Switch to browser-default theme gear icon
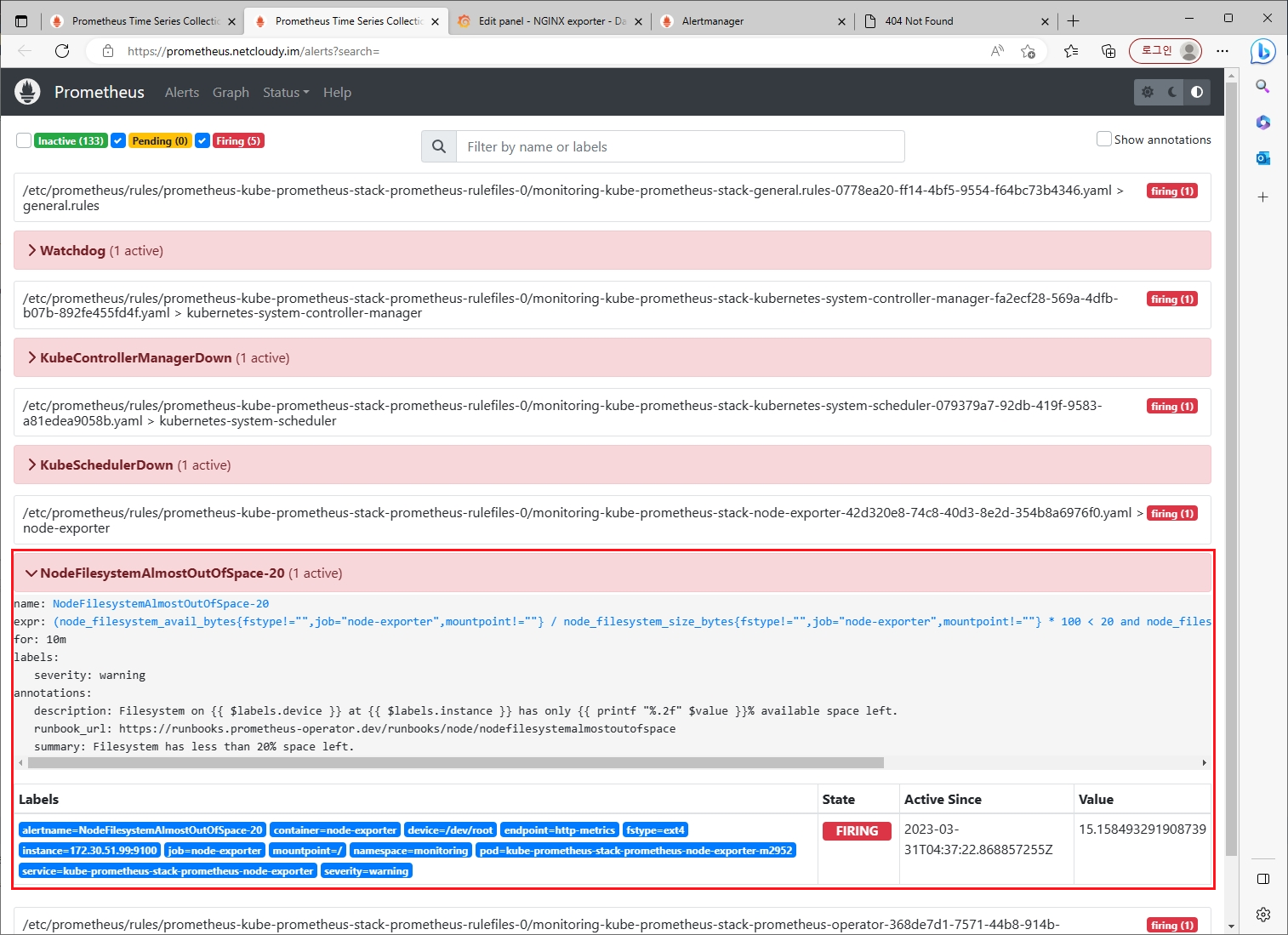 point(1148,92)
